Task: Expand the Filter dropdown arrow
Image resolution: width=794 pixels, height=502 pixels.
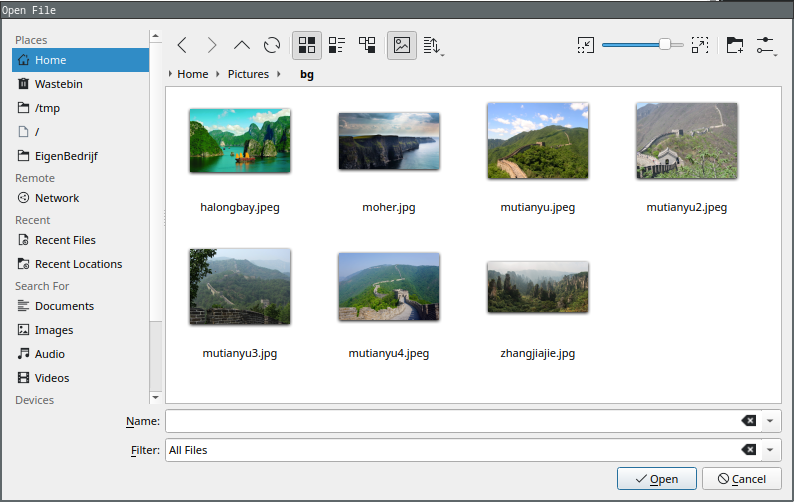Action: click(x=770, y=450)
